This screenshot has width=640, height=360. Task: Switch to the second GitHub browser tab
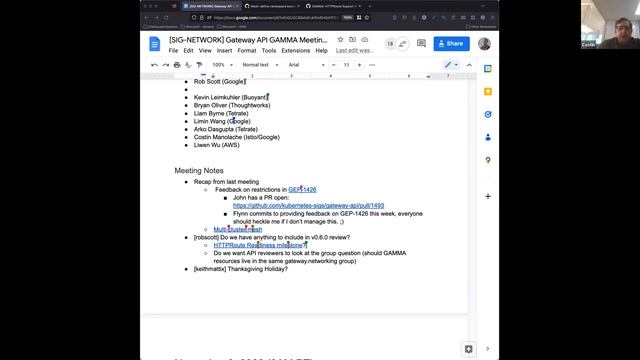pyautogui.click(x=271, y=6)
